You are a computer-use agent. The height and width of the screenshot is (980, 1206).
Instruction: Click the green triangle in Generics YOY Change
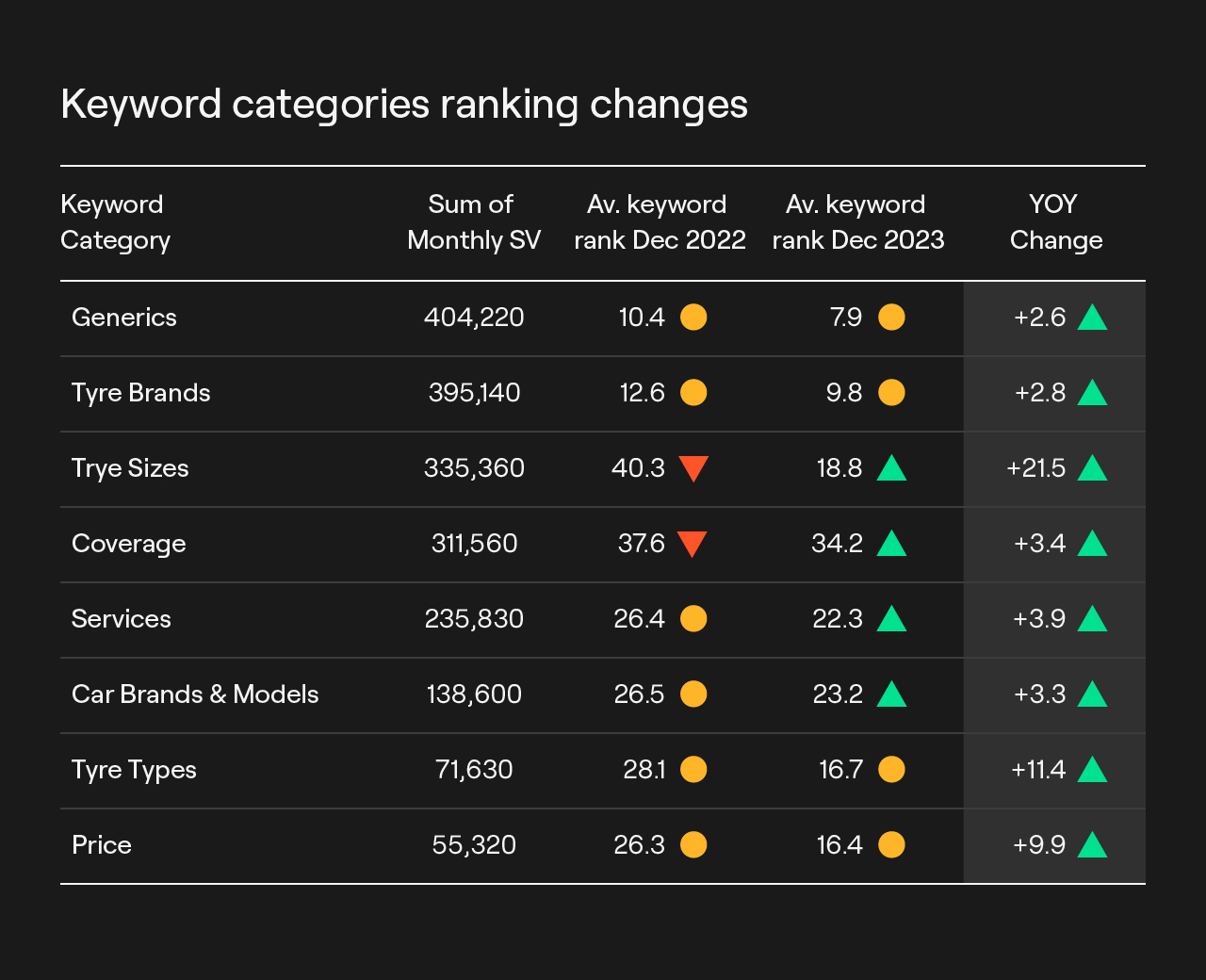coord(1092,318)
